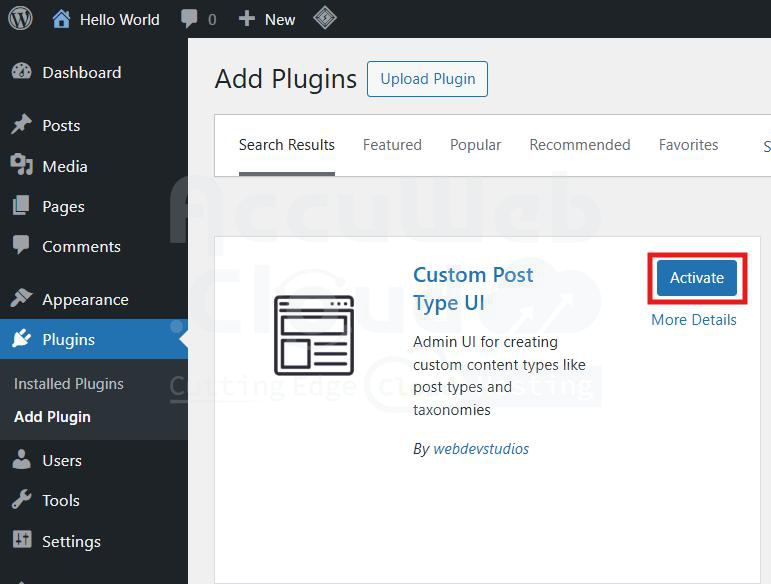This screenshot has height=584, width=771.
Task: Click the New content plus button
Action: 267,19
